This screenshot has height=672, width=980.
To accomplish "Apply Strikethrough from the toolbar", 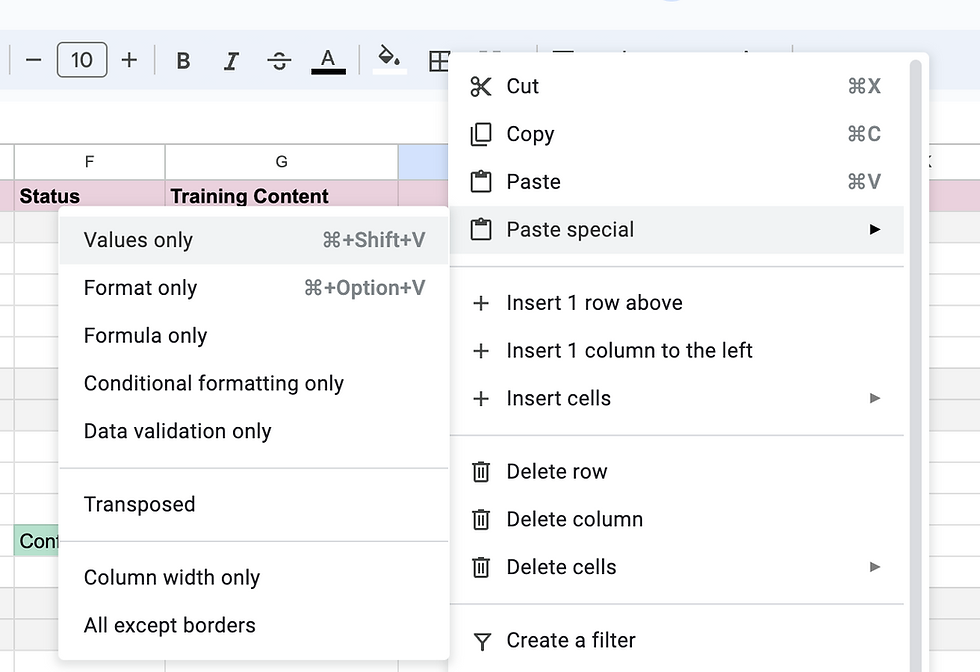I will tap(279, 61).
